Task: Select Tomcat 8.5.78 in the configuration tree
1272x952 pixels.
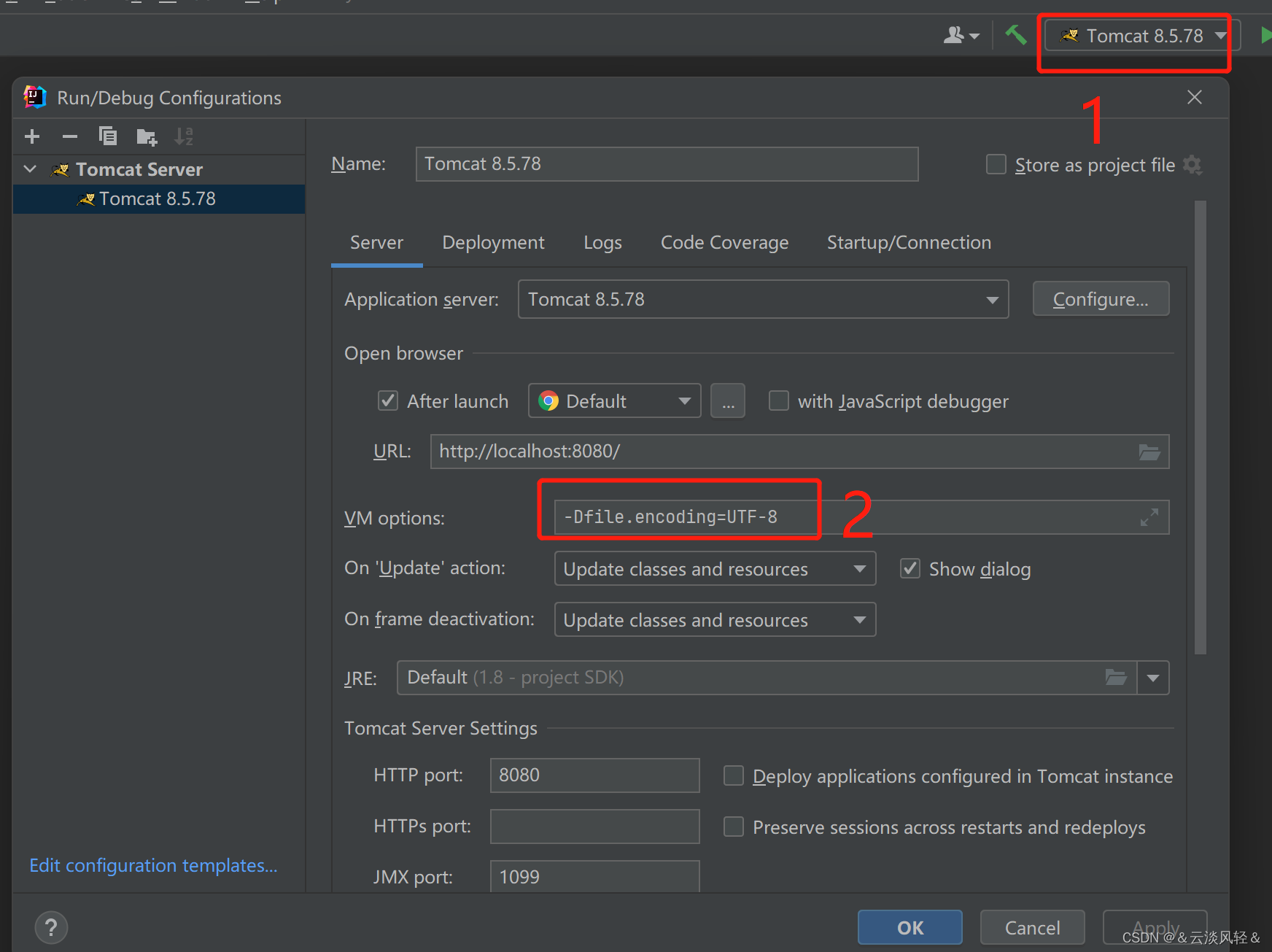Action: 159,198
